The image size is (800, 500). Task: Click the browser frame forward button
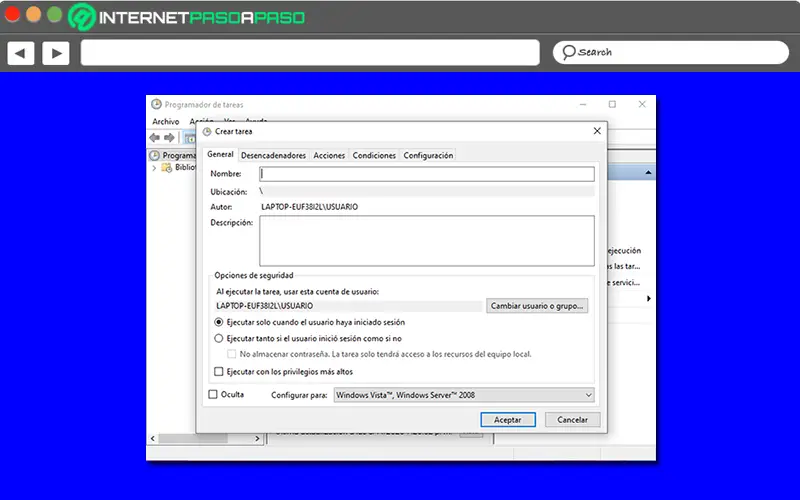56,53
